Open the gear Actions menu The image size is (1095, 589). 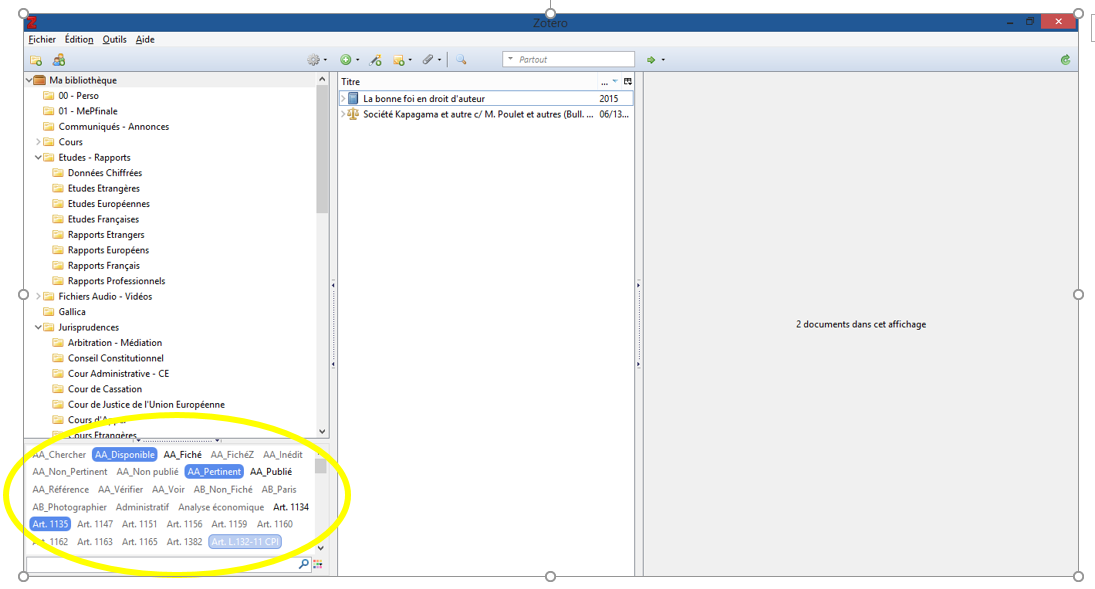pyautogui.click(x=315, y=60)
